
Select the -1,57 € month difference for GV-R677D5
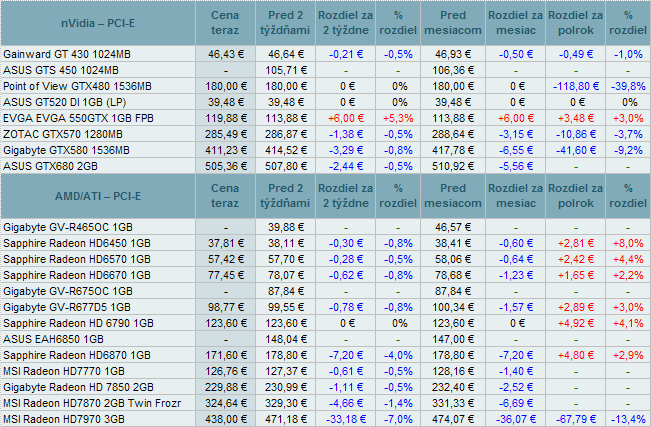(x=516, y=307)
